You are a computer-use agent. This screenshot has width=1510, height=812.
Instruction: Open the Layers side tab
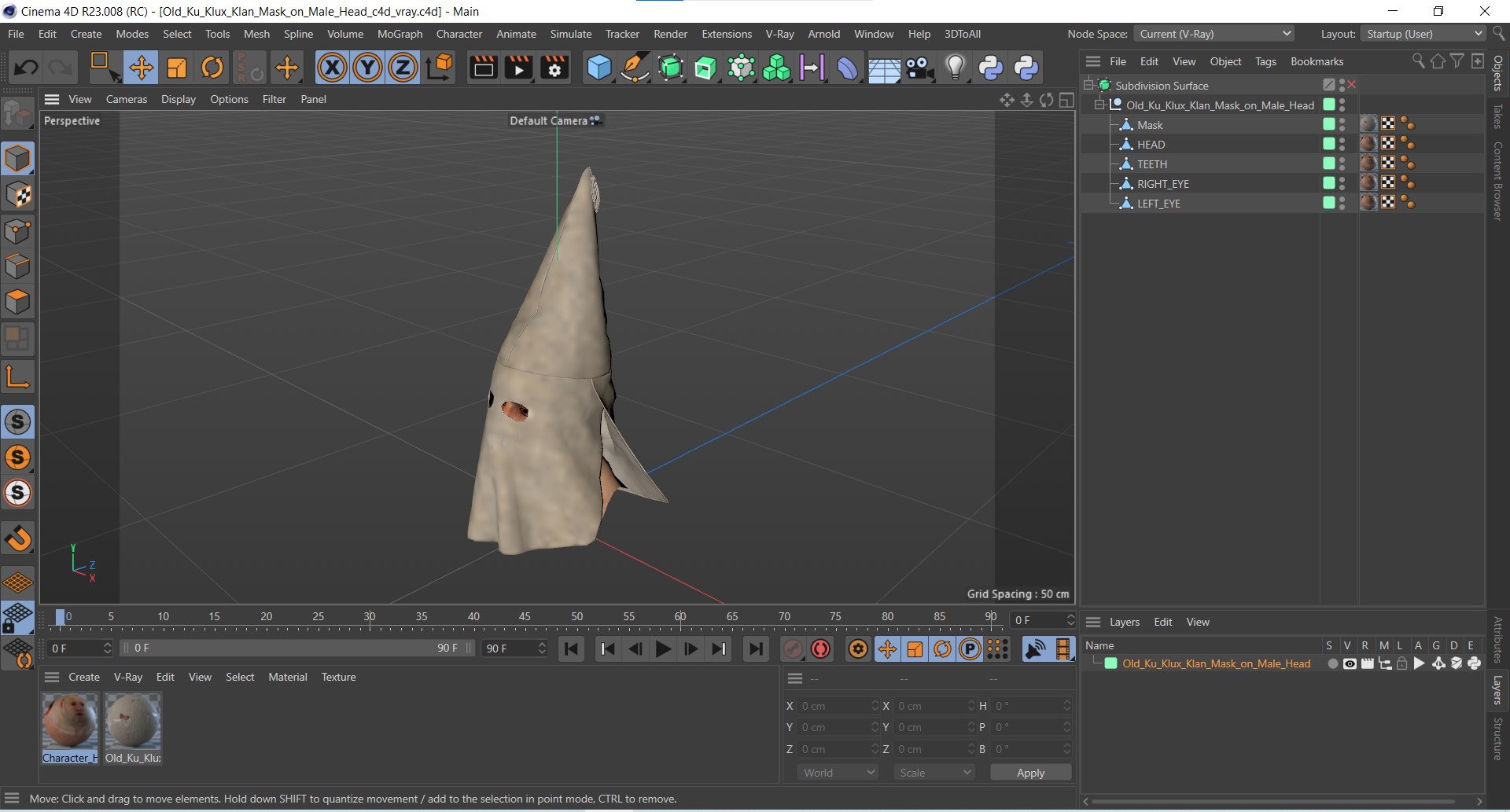1497,689
